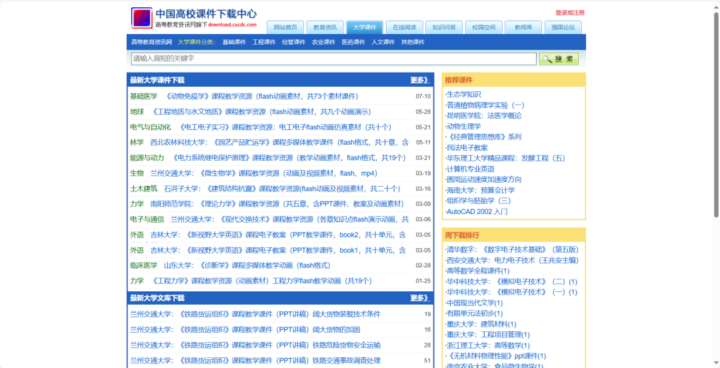Image resolution: width=720 pixels, height=368 pixels.
Task: Choose the 基础课件 category
Action: pyautogui.click(x=234, y=42)
